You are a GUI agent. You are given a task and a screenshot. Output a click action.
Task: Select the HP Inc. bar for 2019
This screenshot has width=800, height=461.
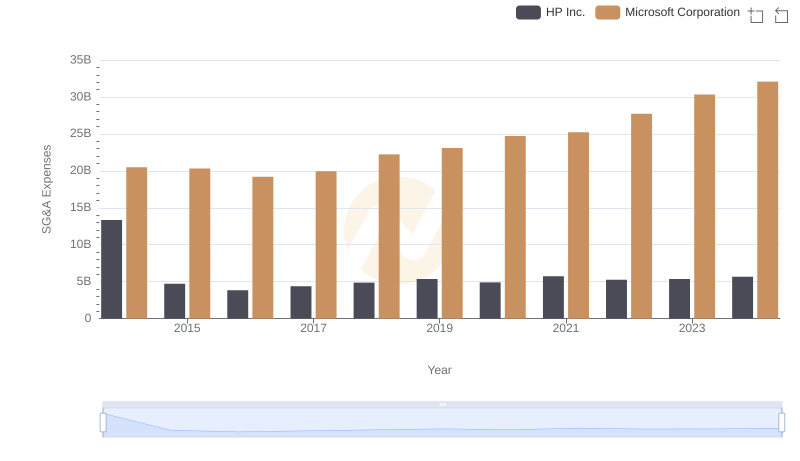[427, 299]
